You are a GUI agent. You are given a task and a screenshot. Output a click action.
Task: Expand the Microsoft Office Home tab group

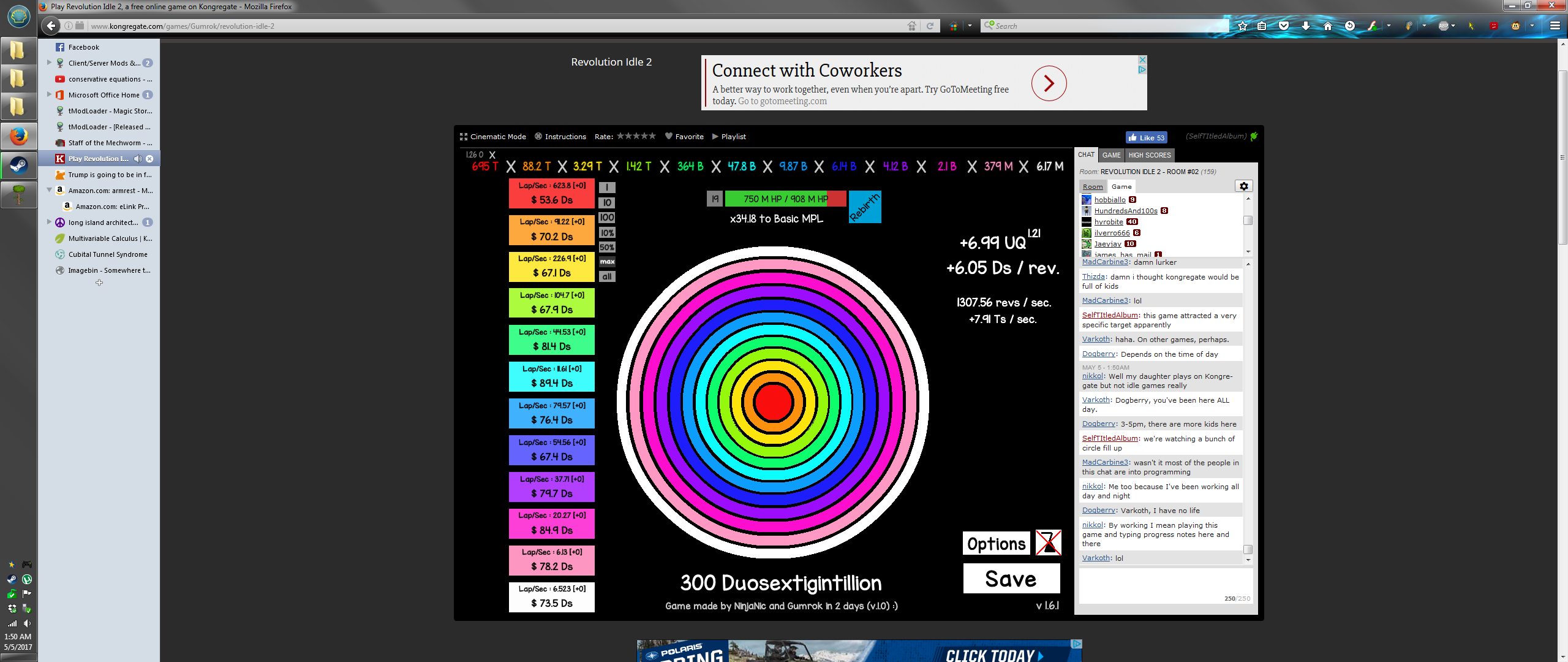click(50, 94)
